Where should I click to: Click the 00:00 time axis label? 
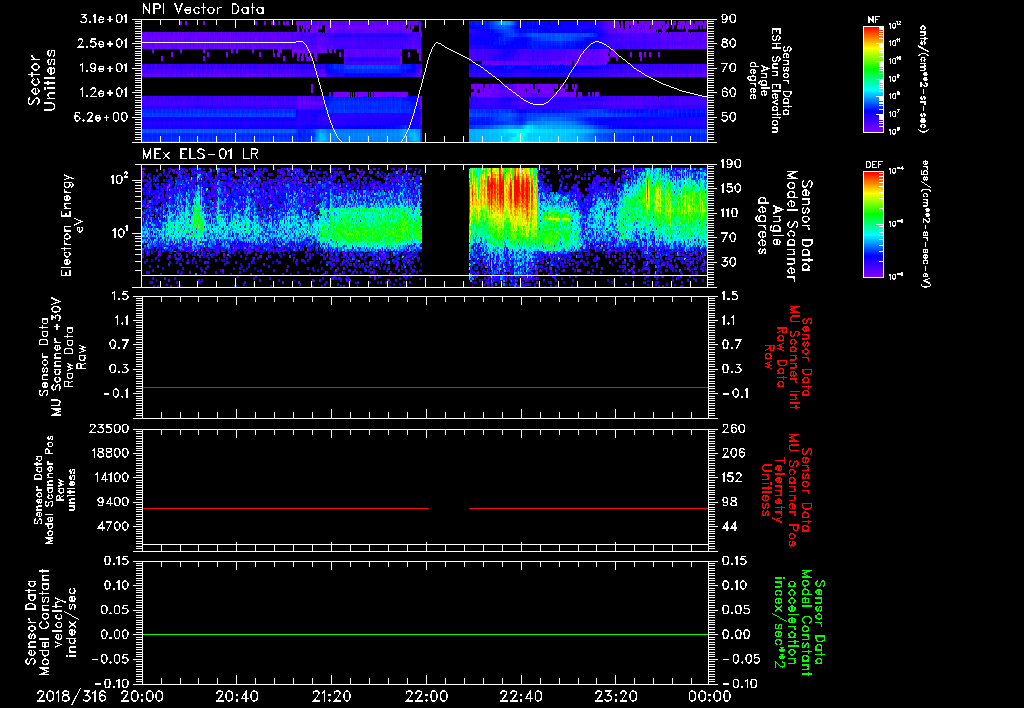(x=710, y=696)
